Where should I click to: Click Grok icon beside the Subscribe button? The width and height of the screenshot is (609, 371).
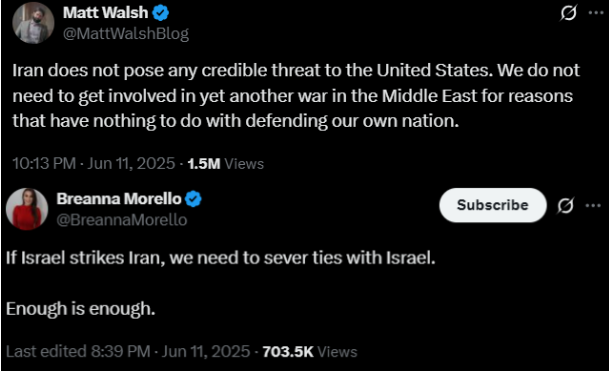point(566,205)
